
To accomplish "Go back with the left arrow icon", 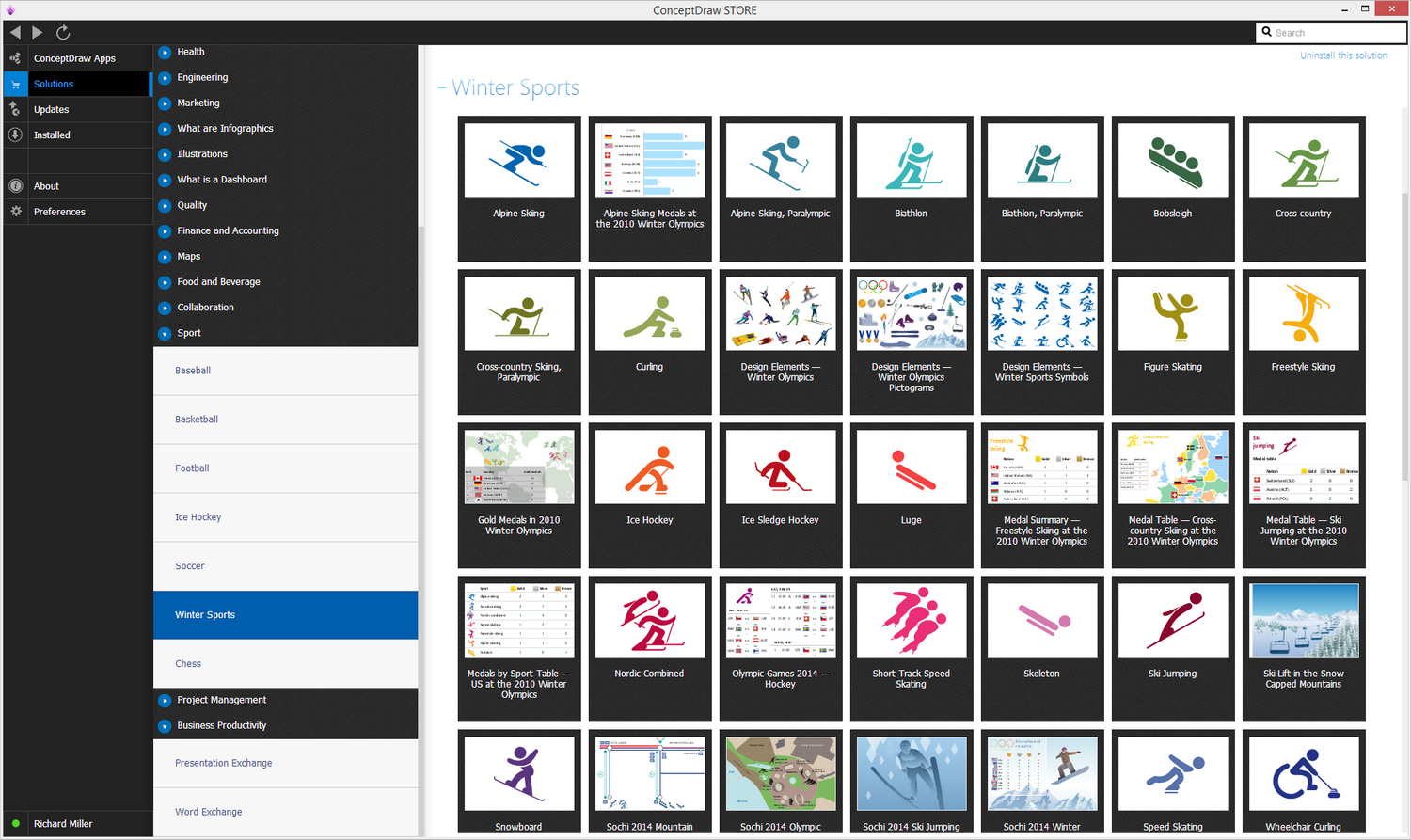I will tap(15, 32).
